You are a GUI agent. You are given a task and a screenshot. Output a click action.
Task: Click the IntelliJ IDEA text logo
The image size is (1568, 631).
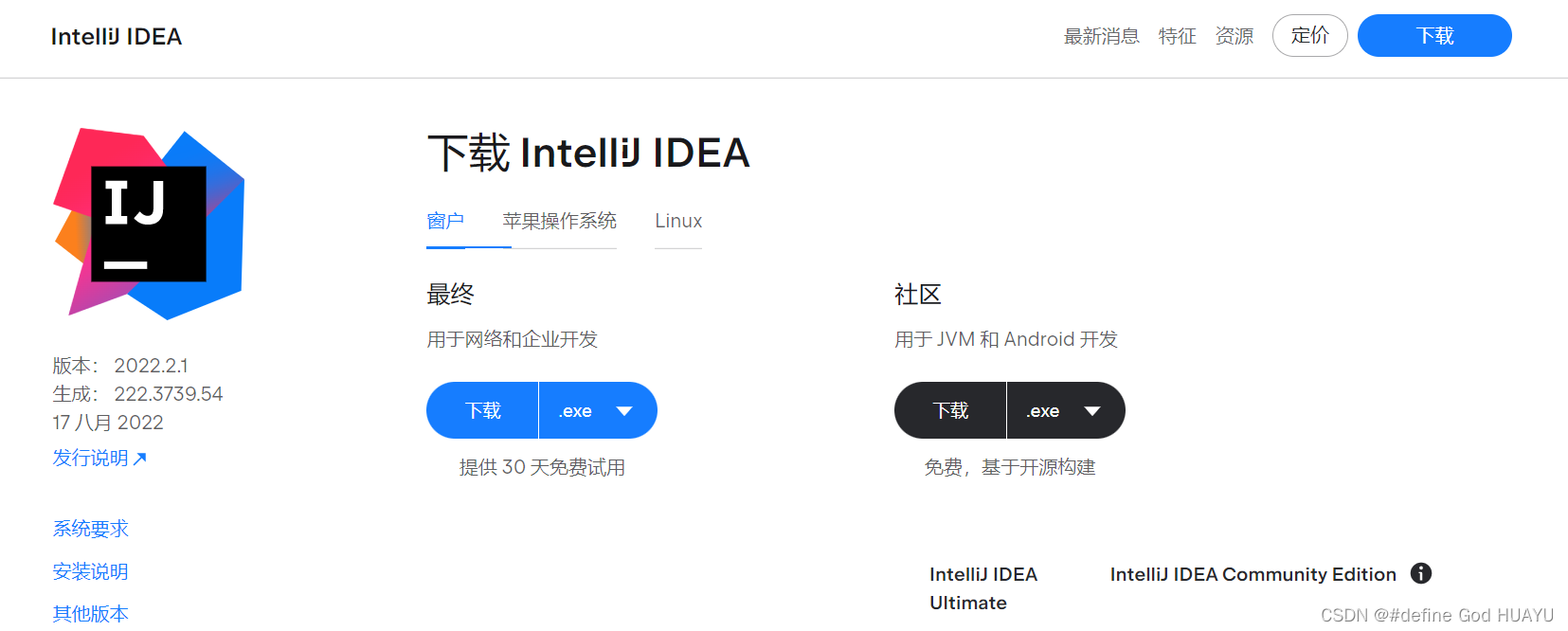pos(116,36)
